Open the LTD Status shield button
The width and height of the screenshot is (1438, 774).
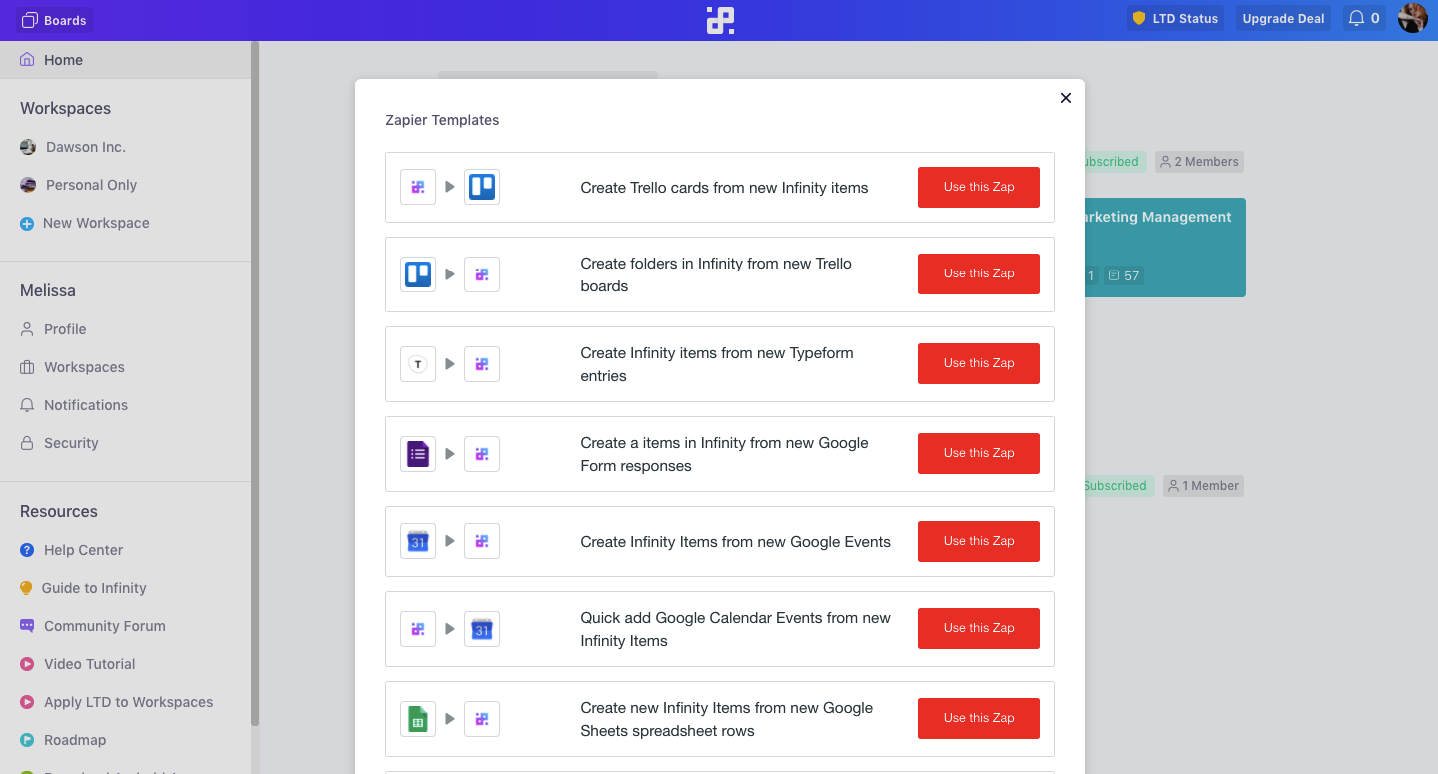pos(1175,18)
